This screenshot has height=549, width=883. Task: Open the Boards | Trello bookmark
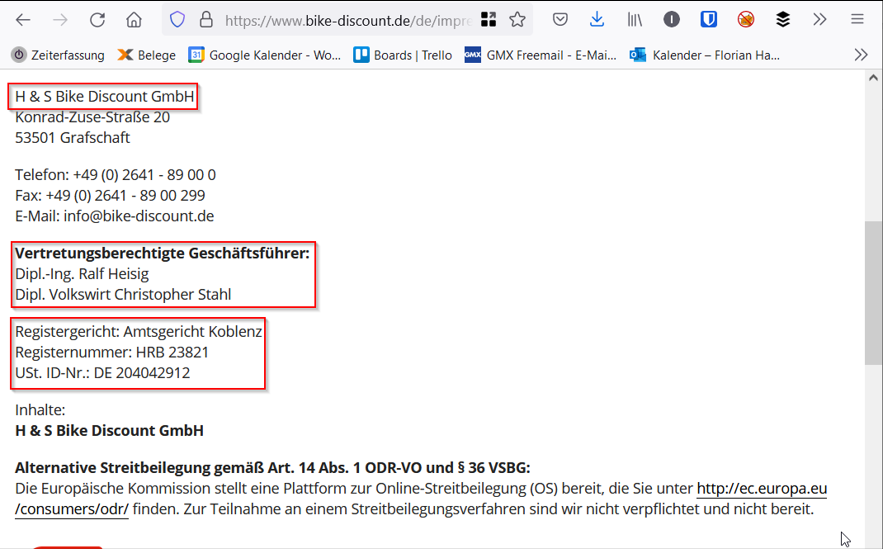pos(403,55)
